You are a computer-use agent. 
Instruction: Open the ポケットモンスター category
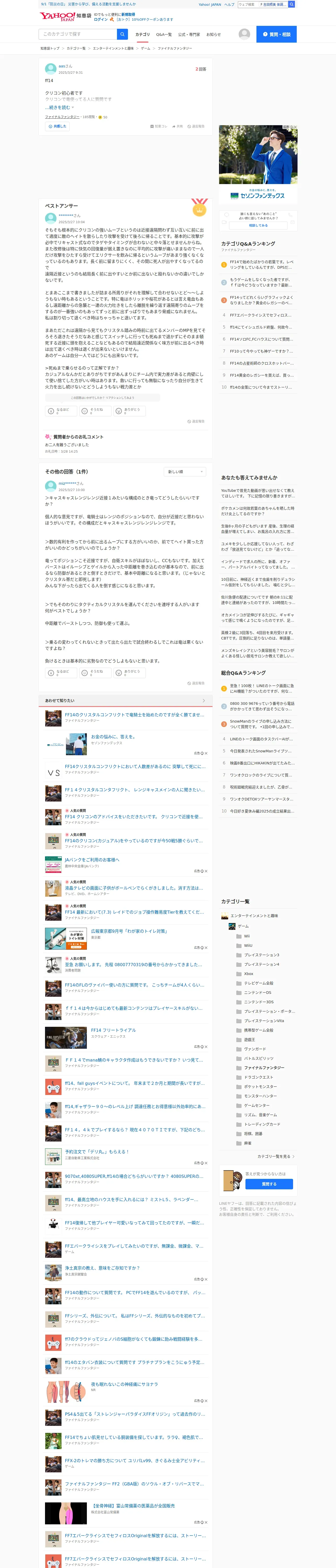[x=260, y=1087]
